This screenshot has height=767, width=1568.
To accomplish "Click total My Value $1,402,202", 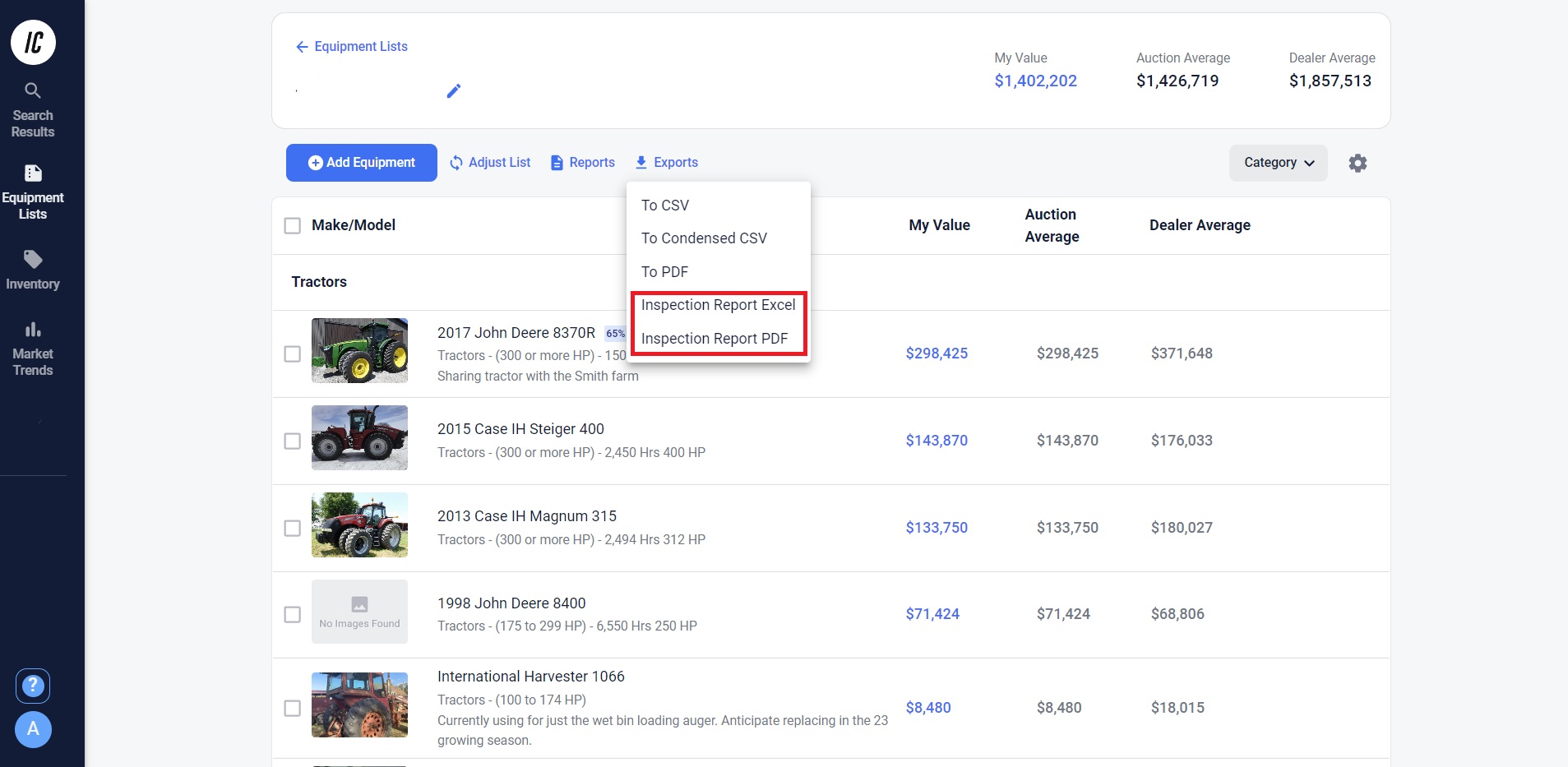I will [1035, 81].
